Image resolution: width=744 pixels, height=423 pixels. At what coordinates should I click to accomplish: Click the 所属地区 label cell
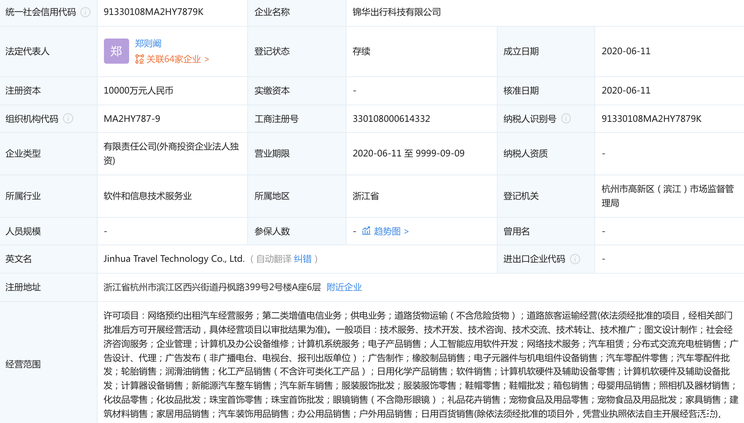[x=297, y=196]
